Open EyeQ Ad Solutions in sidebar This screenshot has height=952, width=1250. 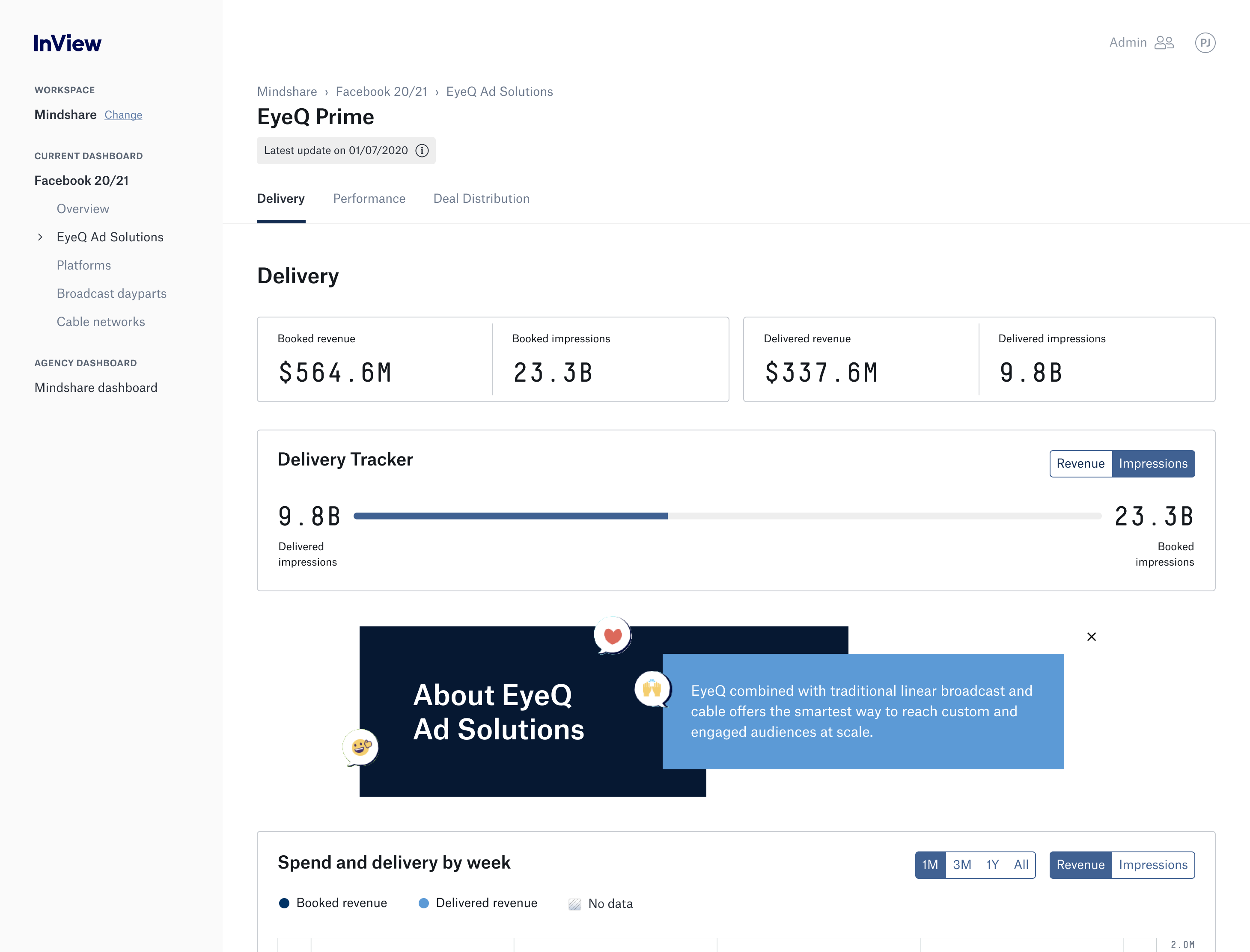(110, 237)
